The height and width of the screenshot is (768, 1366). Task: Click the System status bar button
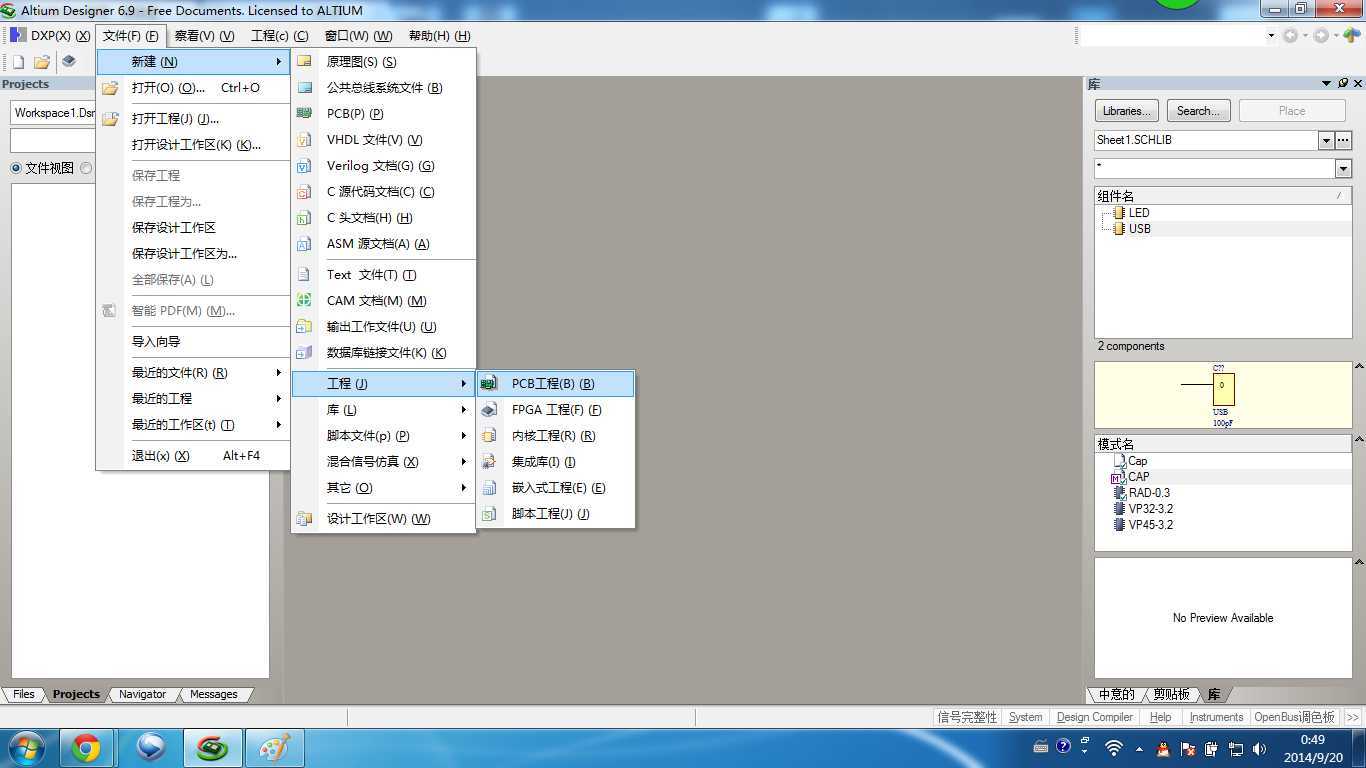[1025, 717]
